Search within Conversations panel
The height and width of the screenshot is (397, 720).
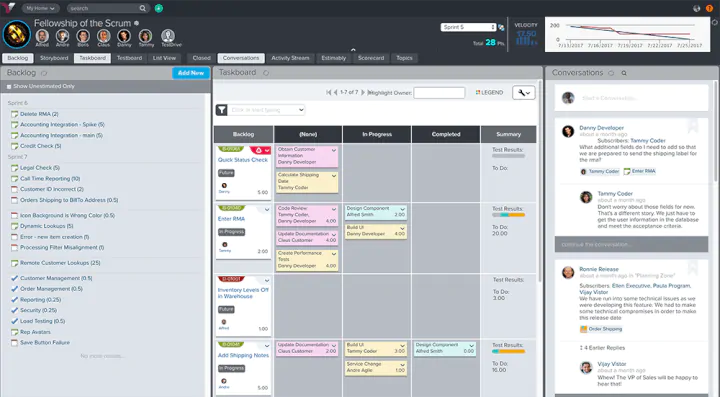tap(624, 73)
